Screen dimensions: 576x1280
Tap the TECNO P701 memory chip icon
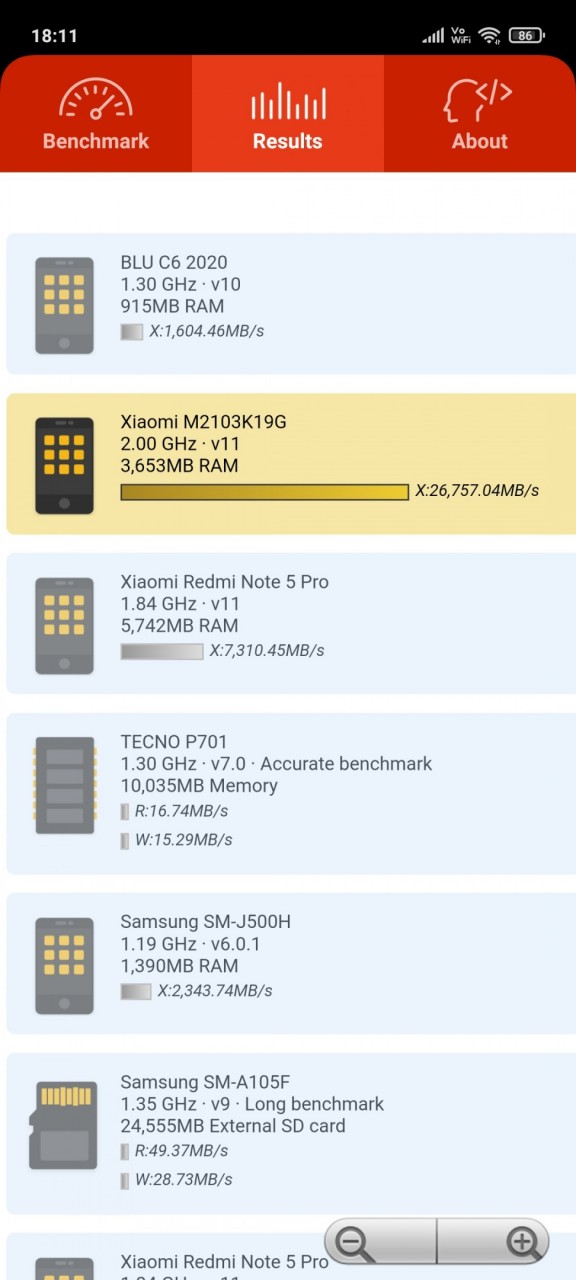click(65, 786)
